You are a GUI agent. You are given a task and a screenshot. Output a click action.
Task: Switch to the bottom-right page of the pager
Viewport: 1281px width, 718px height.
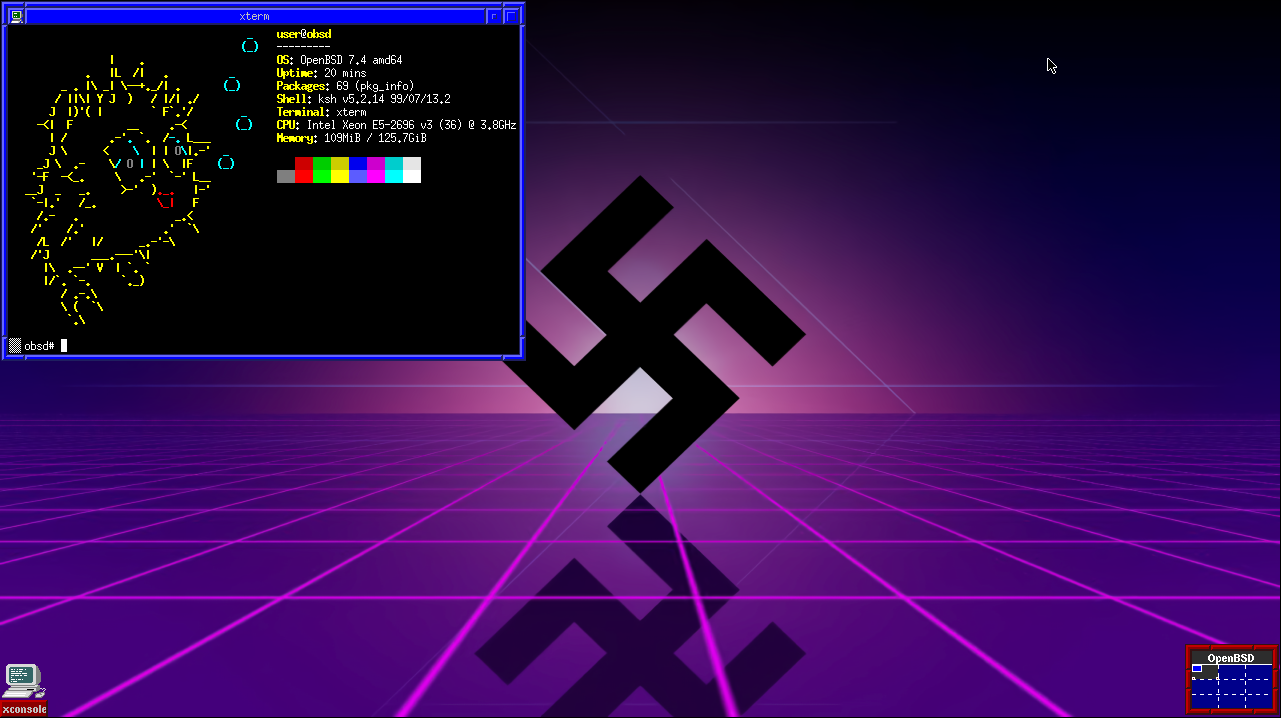[x=1259, y=701]
